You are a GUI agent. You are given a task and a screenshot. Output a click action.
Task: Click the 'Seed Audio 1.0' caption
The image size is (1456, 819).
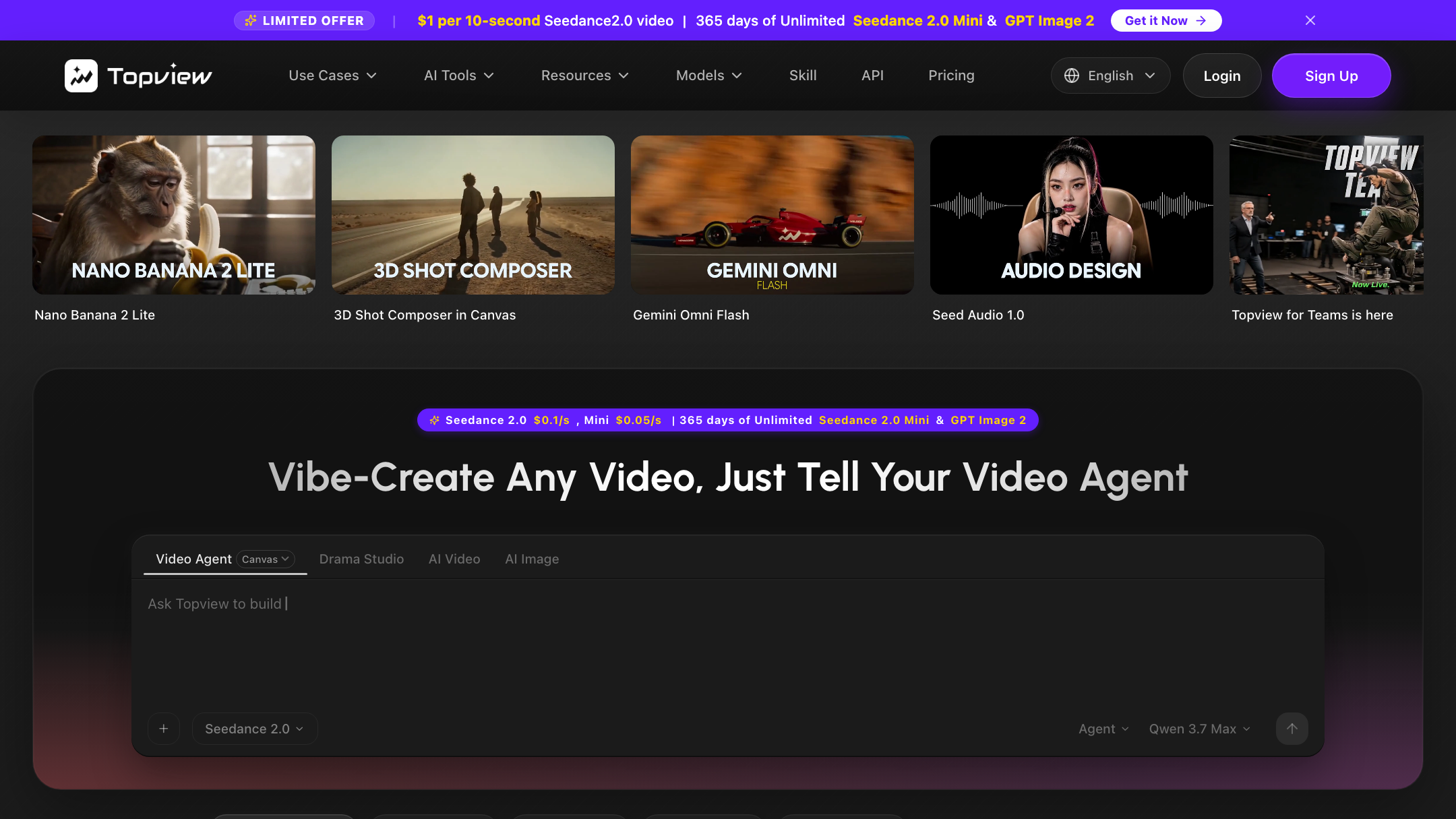tap(978, 315)
